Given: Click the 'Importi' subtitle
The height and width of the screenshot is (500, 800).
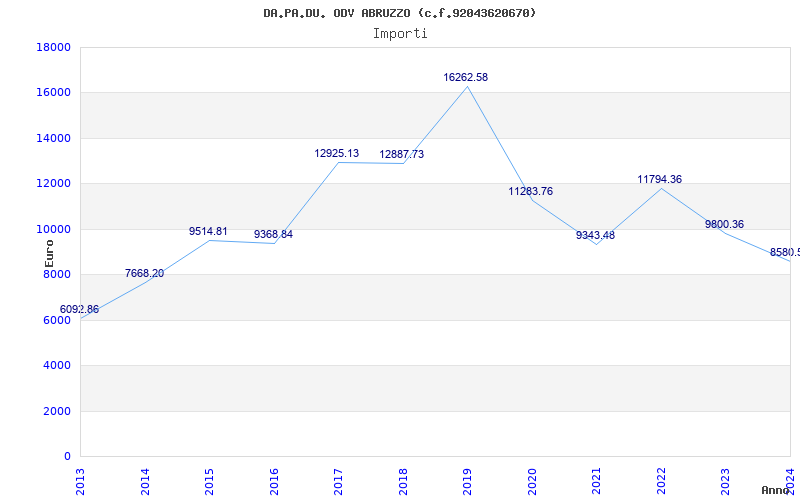Looking at the screenshot, I should [400, 34].
